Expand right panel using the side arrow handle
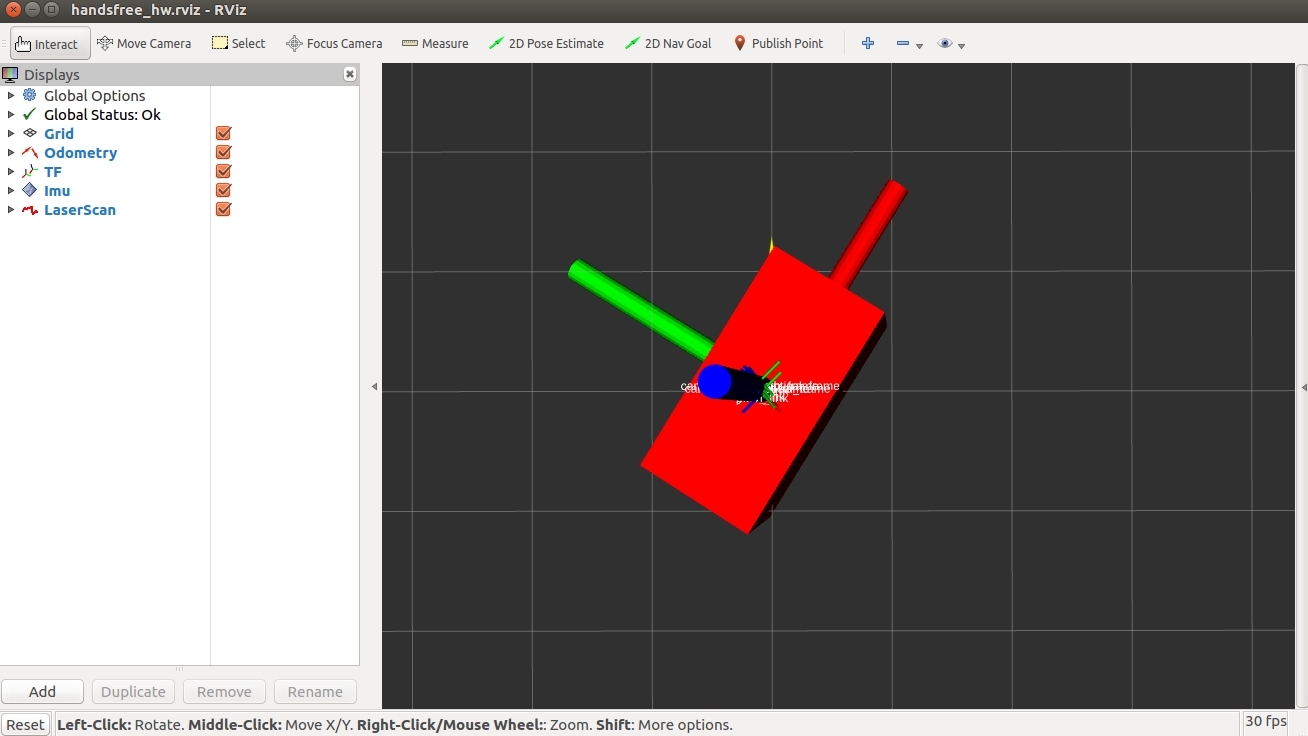1308x736 pixels. point(1303,386)
